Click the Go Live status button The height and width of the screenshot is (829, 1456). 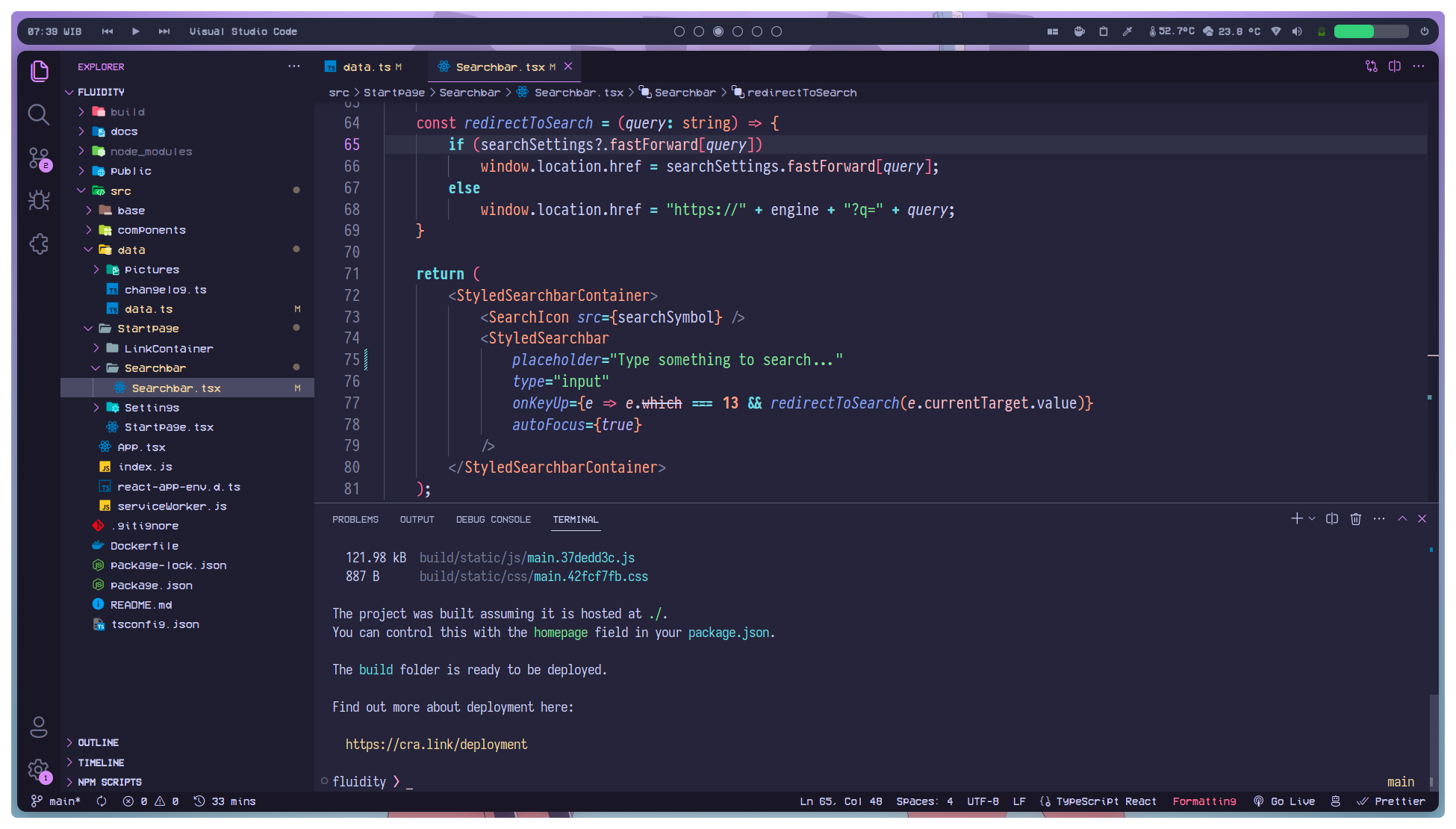[x=1285, y=801]
